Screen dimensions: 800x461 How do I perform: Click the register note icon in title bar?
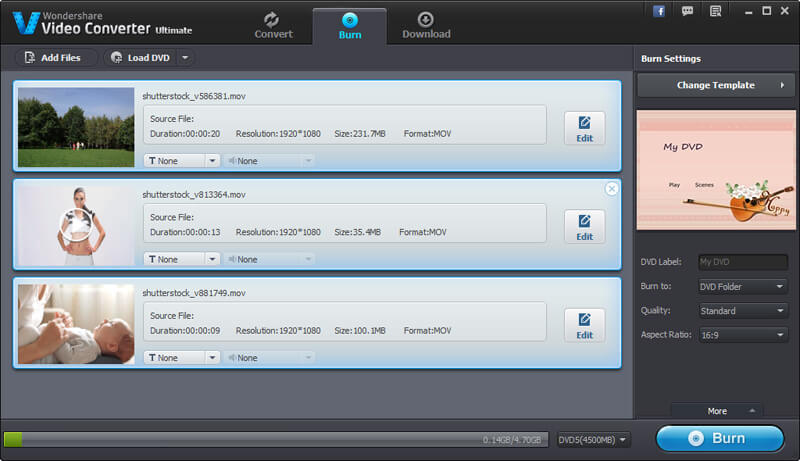click(x=715, y=11)
